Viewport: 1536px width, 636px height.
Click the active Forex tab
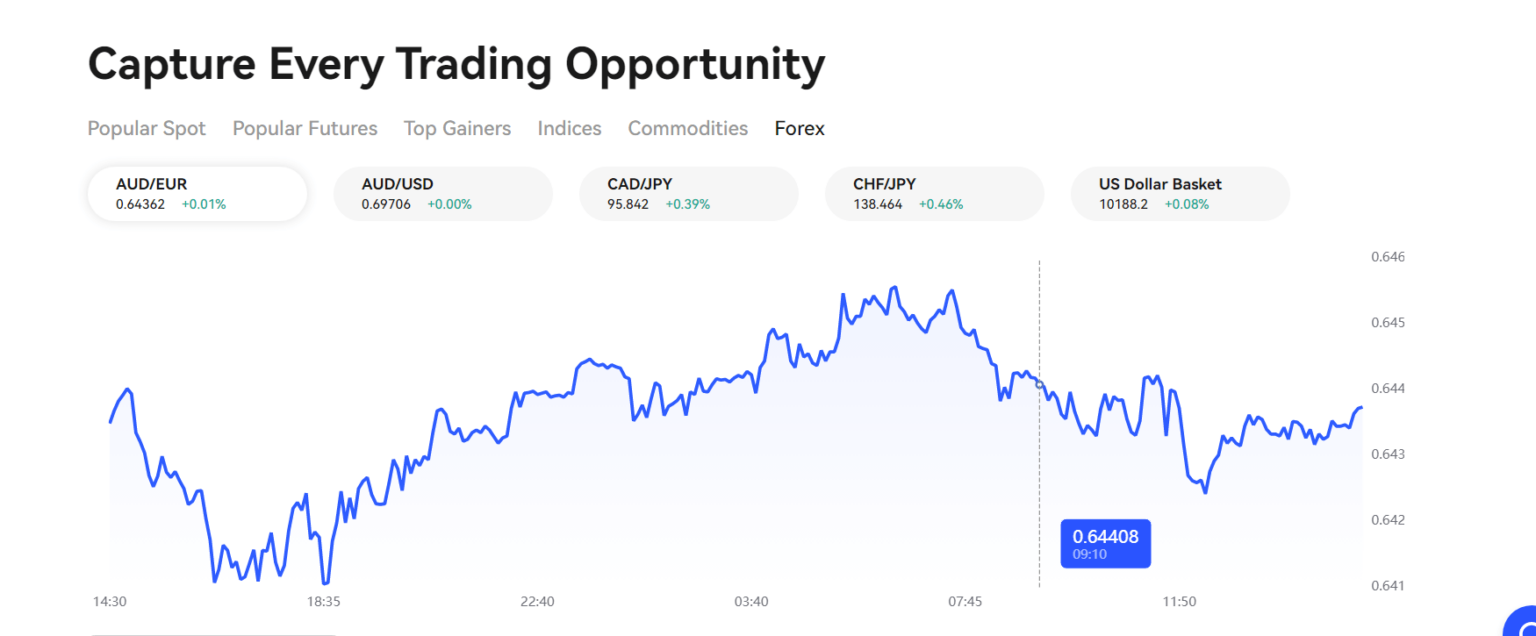pyautogui.click(x=799, y=128)
